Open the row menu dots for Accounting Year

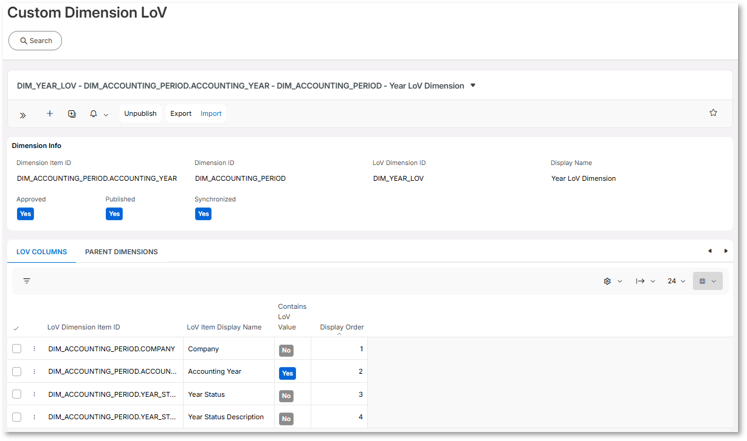[34, 371]
